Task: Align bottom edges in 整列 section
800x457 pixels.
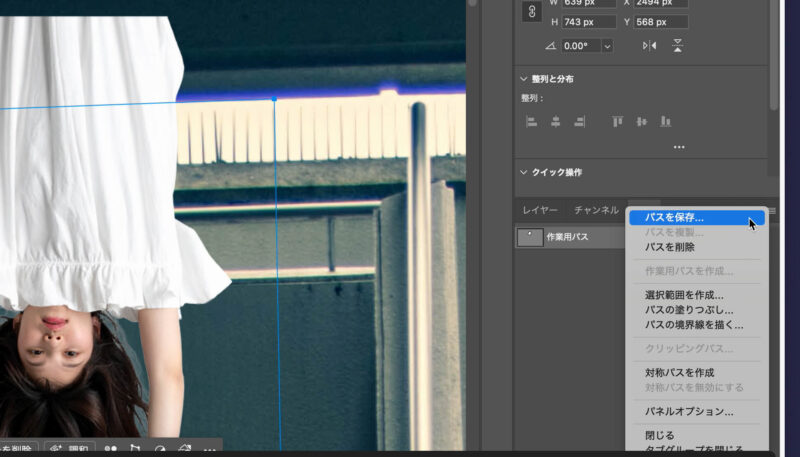Action: (x=665, y=121)
